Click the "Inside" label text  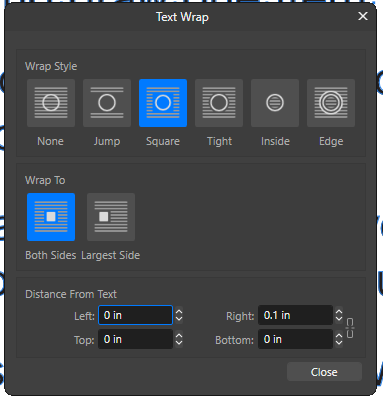275,141
